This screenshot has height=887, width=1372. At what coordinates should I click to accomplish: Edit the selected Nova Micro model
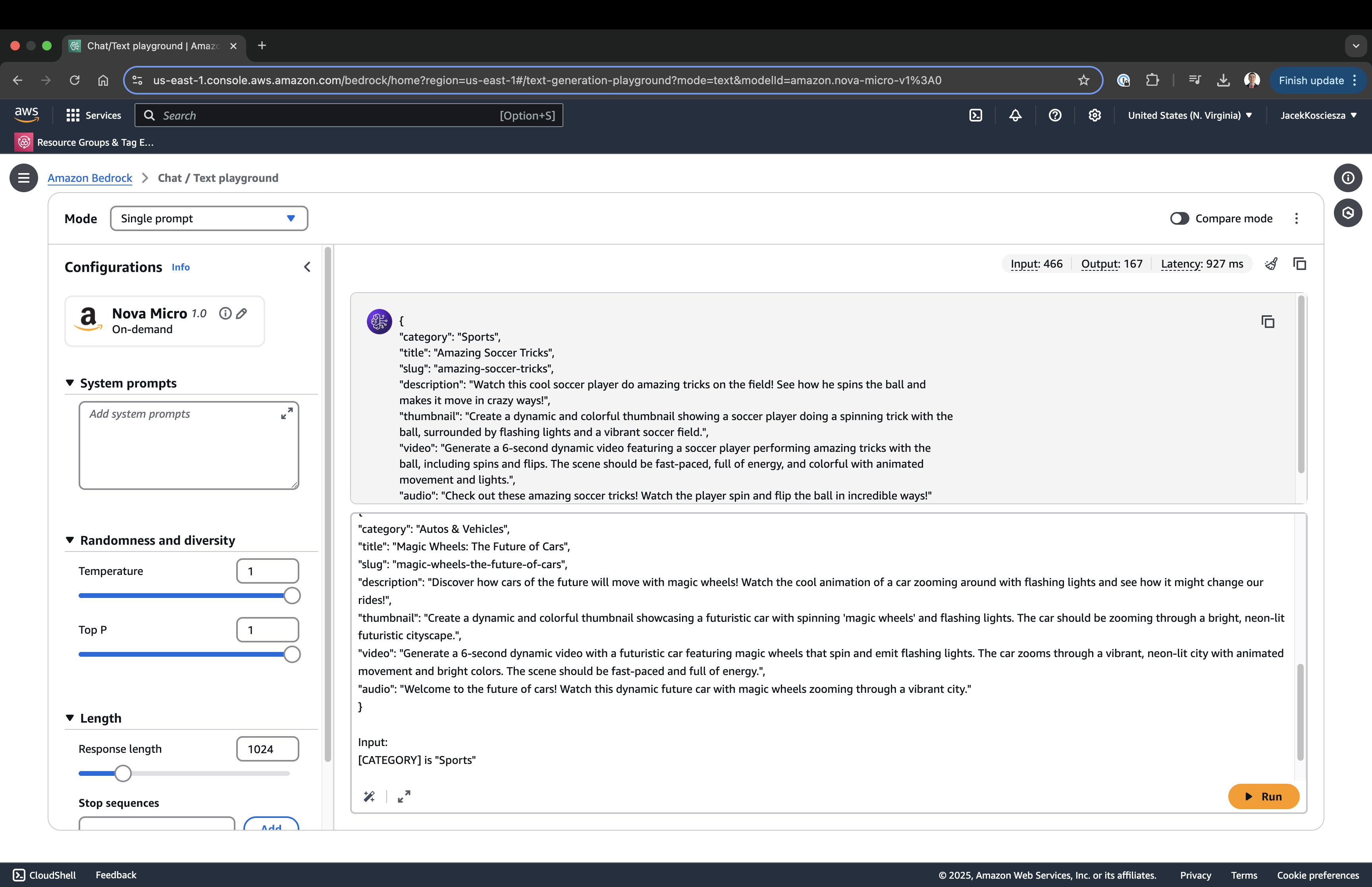coord(242,313)
